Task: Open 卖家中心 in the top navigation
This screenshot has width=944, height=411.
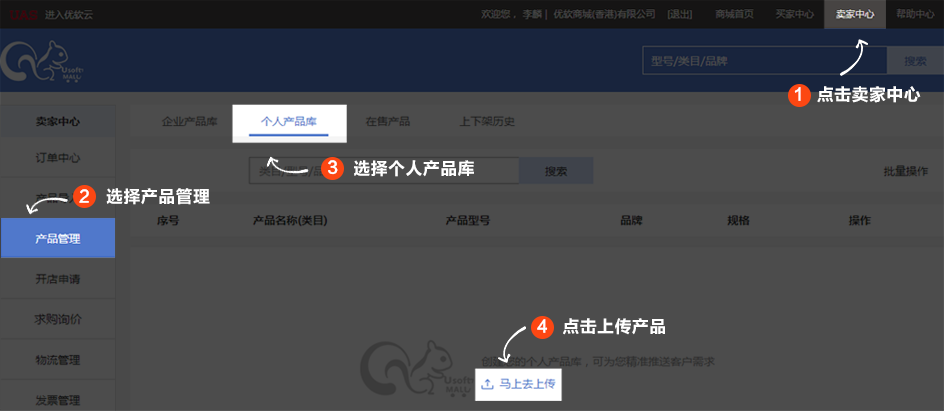Action: [855, 14]
